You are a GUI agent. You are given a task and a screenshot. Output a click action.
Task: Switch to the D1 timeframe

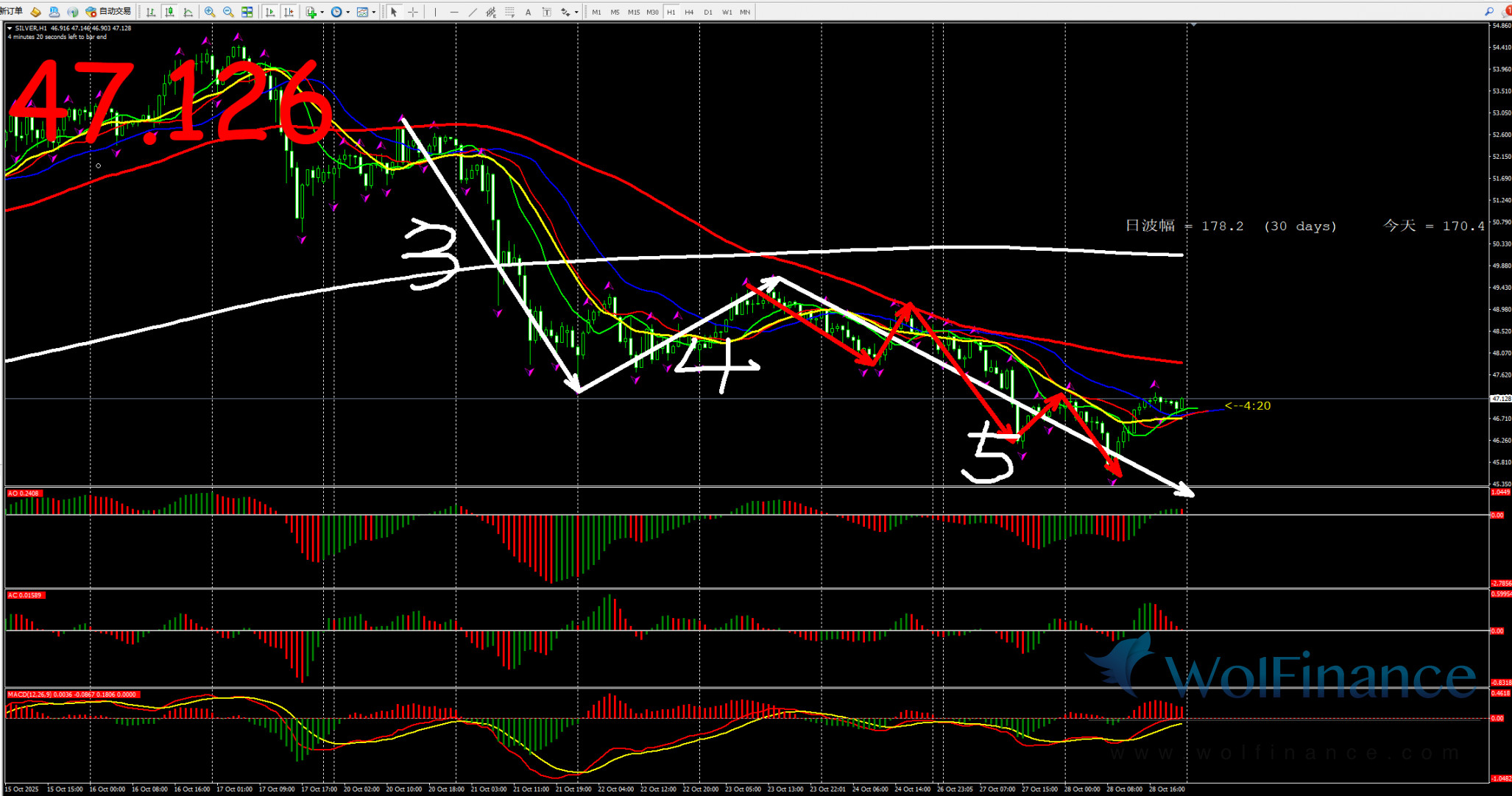pyautogui.click(x=707, y=12)
